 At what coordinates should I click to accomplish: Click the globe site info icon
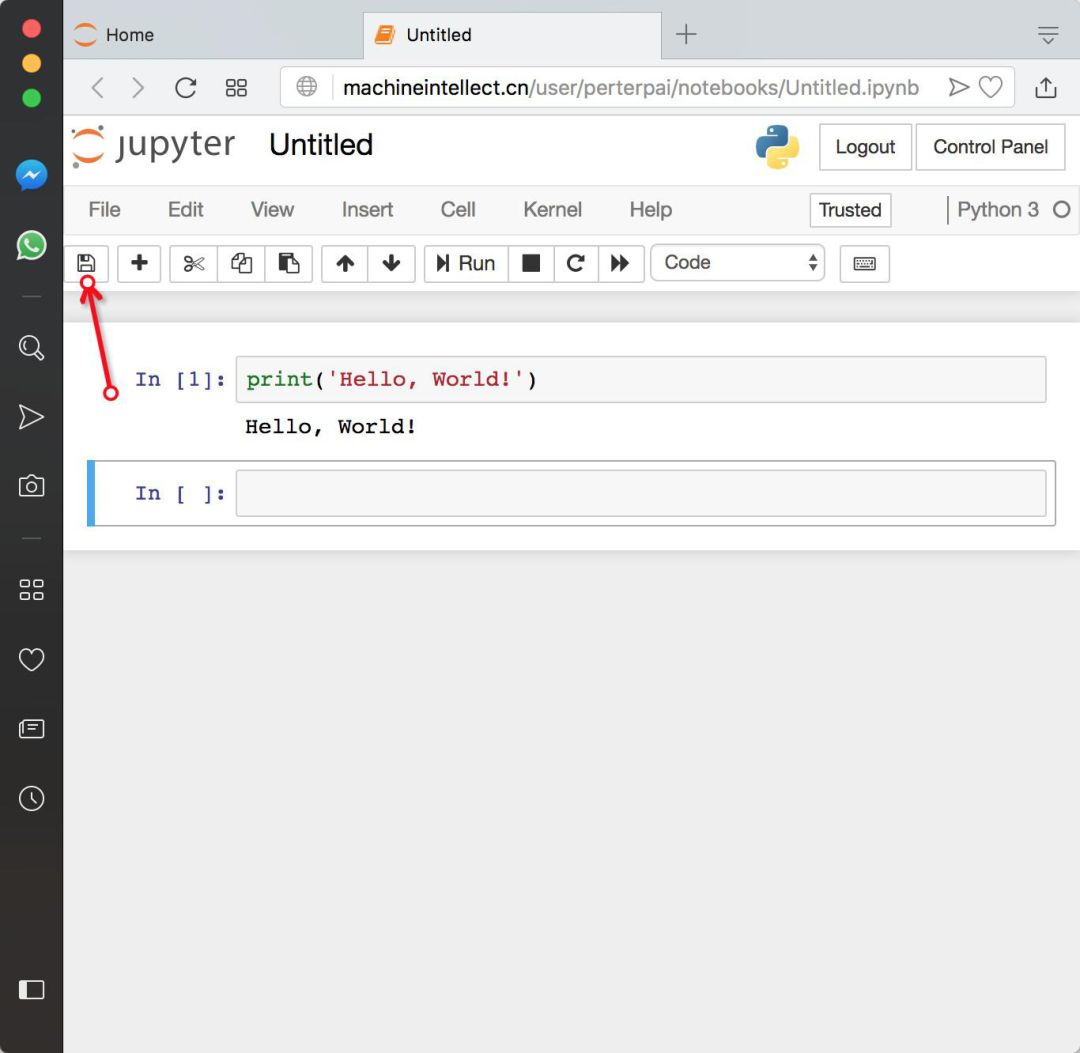point(307,87)
